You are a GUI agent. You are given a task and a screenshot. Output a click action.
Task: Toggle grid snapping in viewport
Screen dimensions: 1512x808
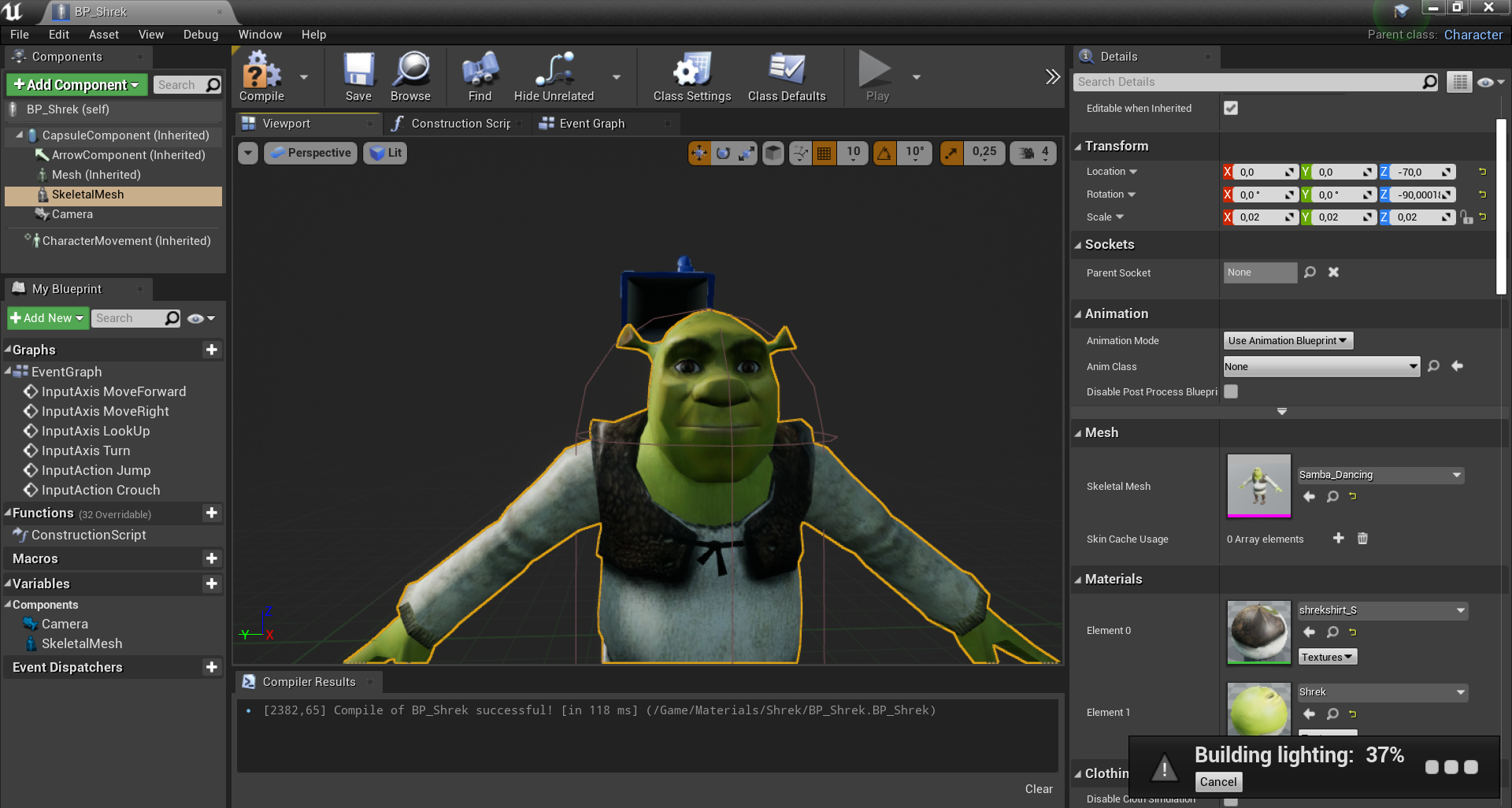coord(824,153)
